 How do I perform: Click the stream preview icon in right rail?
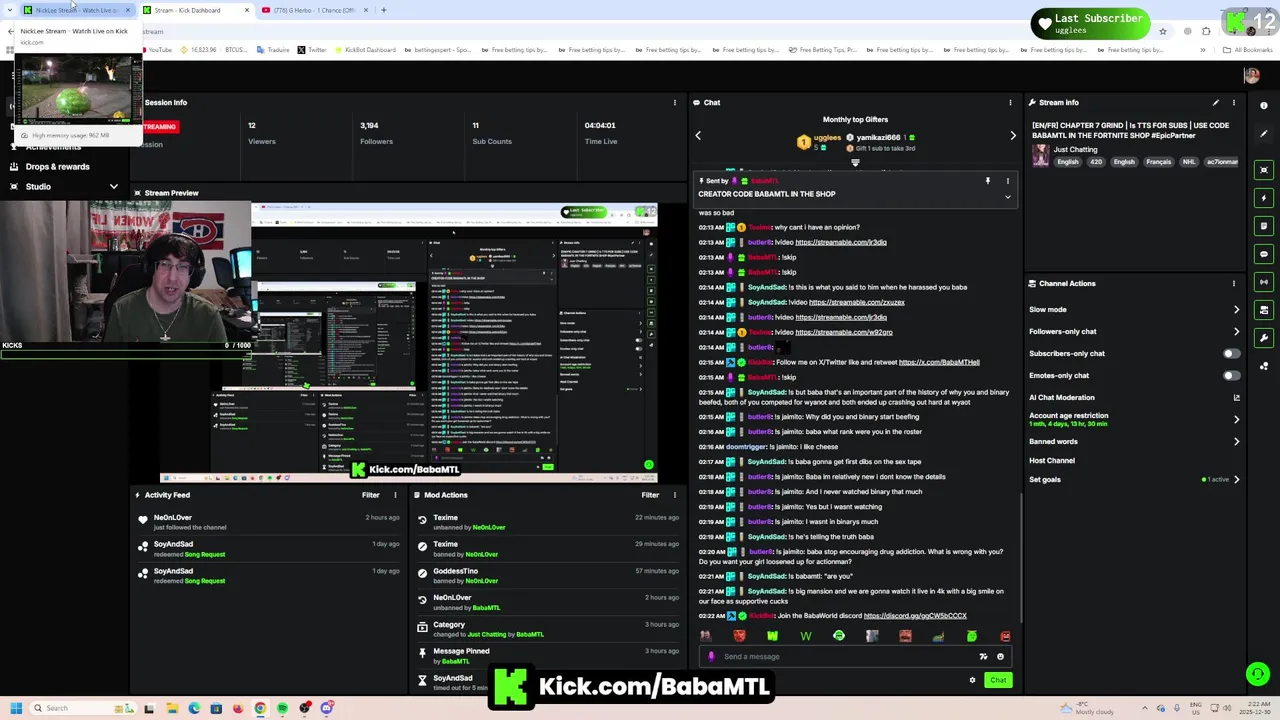1264,170
